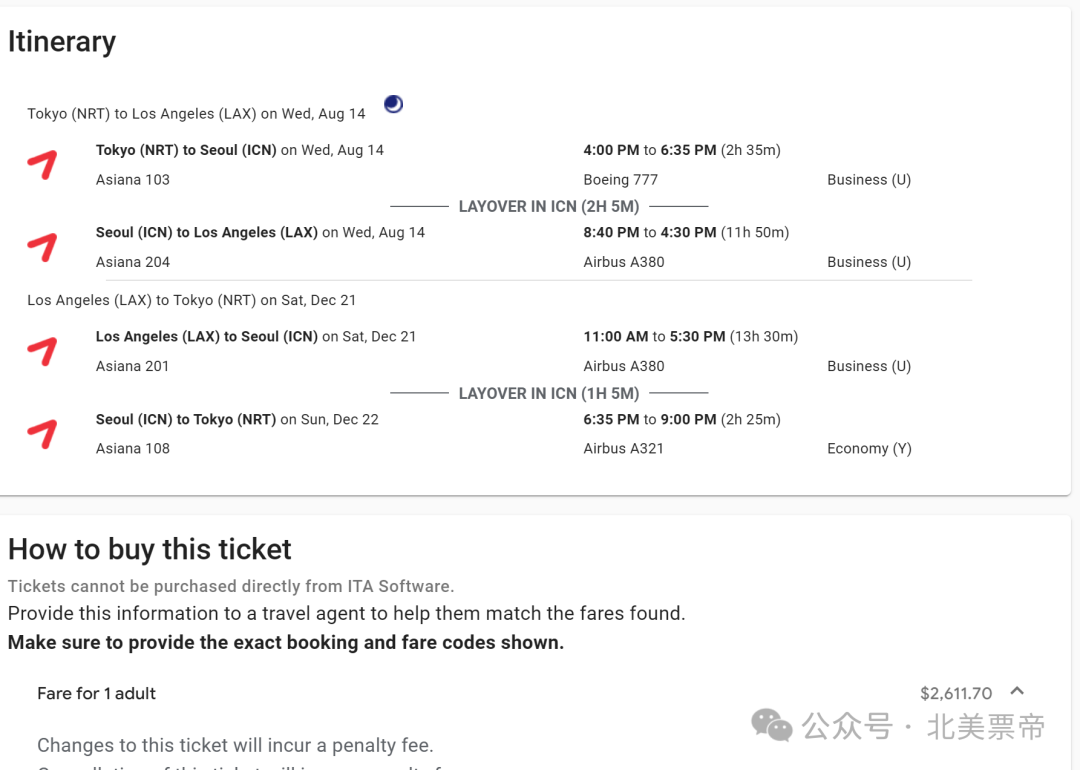Viewport: 1080px width, 770px height.
Task: Click the WeChat icon in the watermark
Action: click(x=771, y=725)
